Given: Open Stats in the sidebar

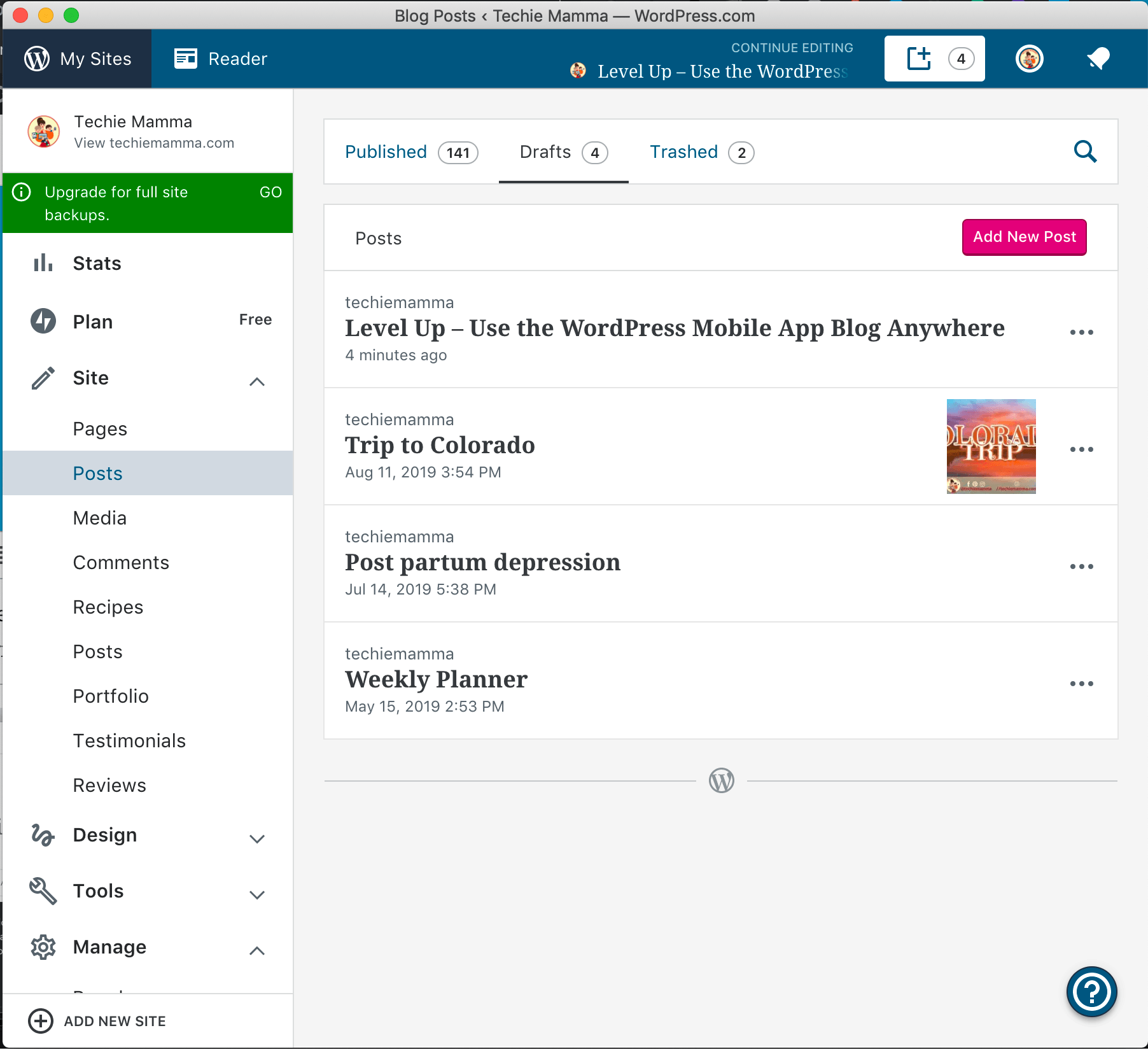Looking at the screenshot, I should tap(148, 263).
